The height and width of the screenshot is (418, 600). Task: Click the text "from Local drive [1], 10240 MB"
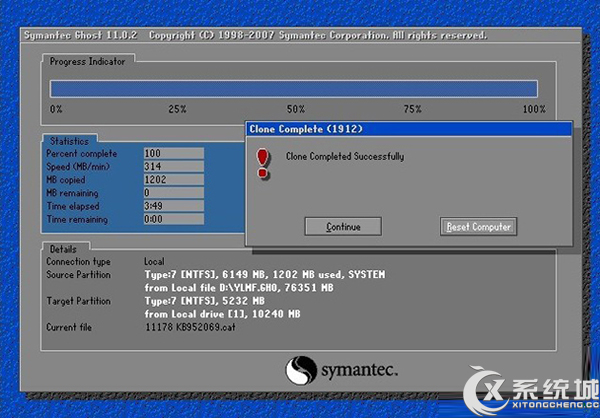223,314
